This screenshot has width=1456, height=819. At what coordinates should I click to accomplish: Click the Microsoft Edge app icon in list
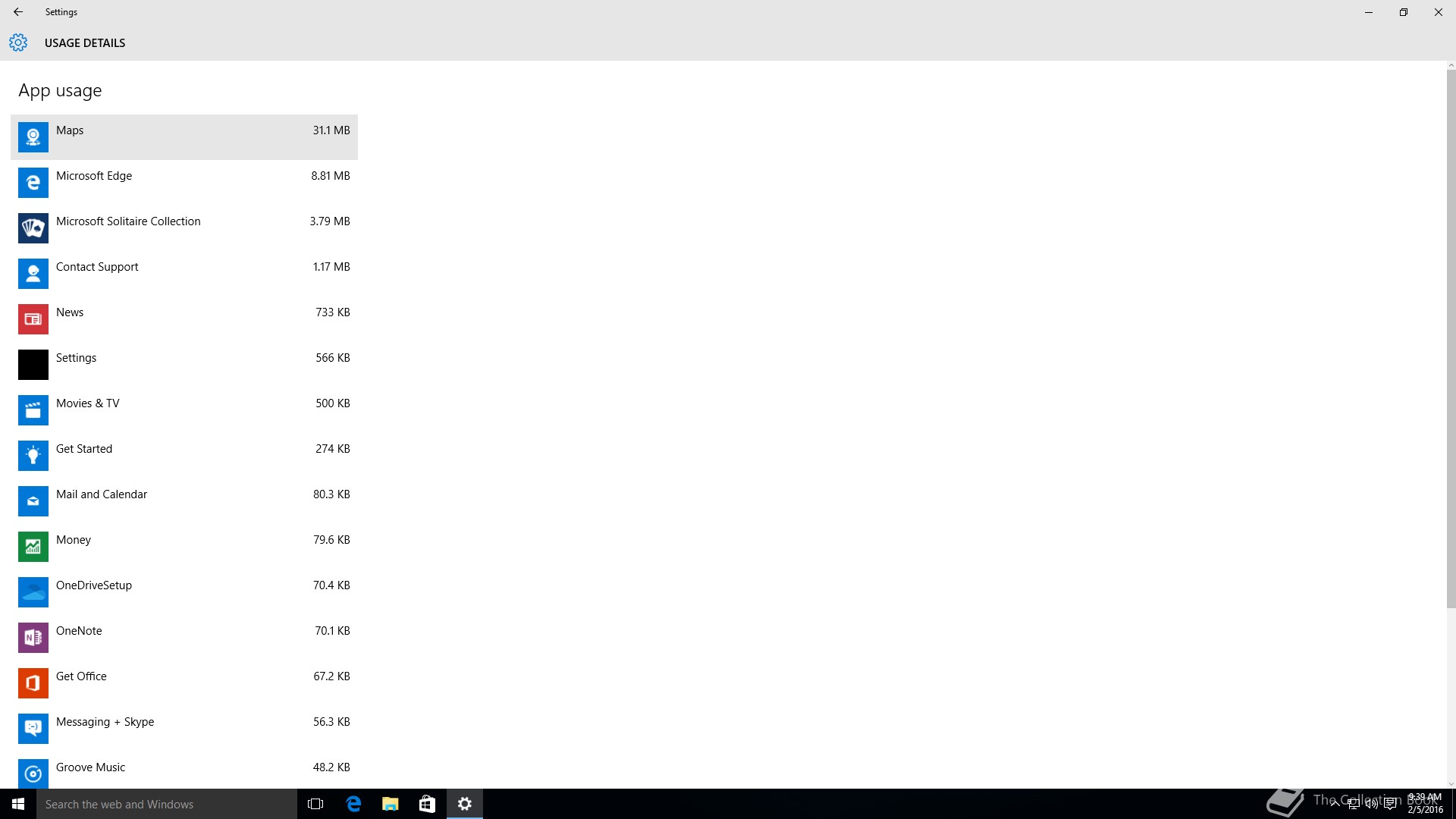pyautogui.click(x=33, y=183)
